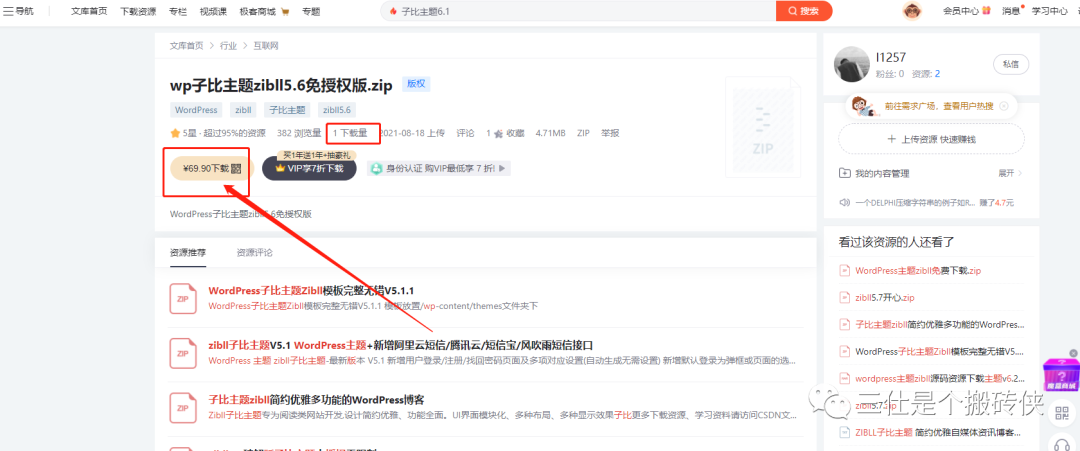The height and width of the screenshot is (451, 1080).
Task: Open sidebar 子比主题zibll简约优雅多功能的WordPres
Action: pyautogui.click(x=939, y=324)
